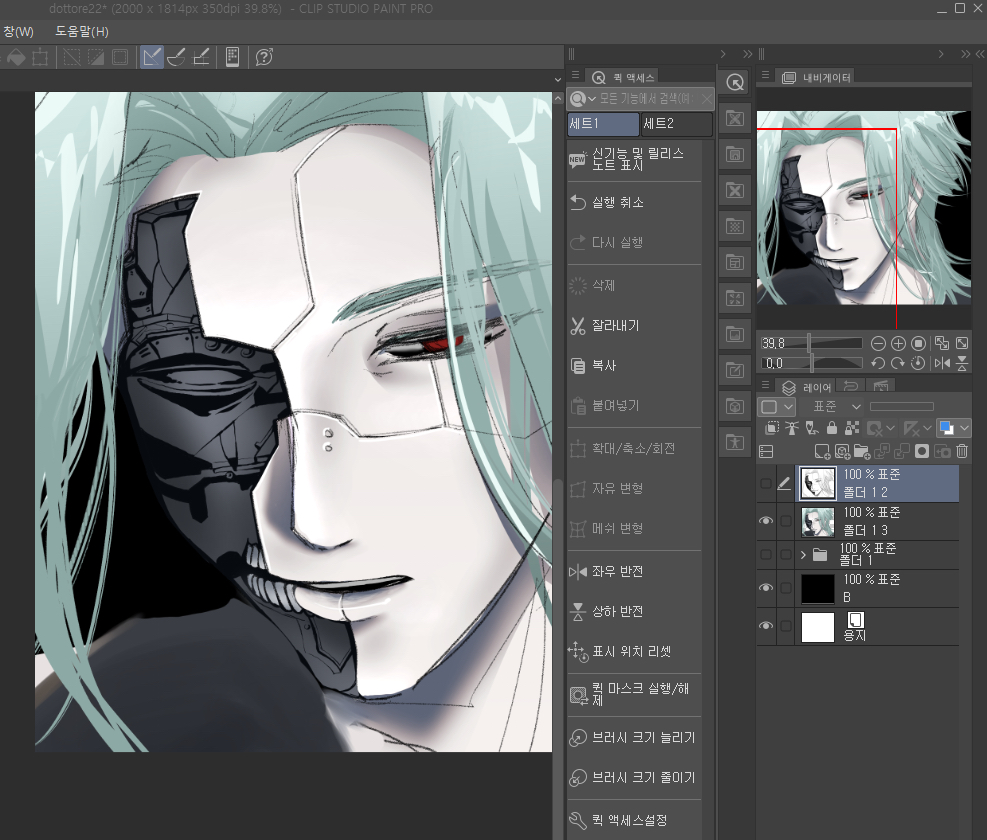Click the rotate left icon in navigator
This screenshot has width=987, height=840.
(x=878, y=363)
